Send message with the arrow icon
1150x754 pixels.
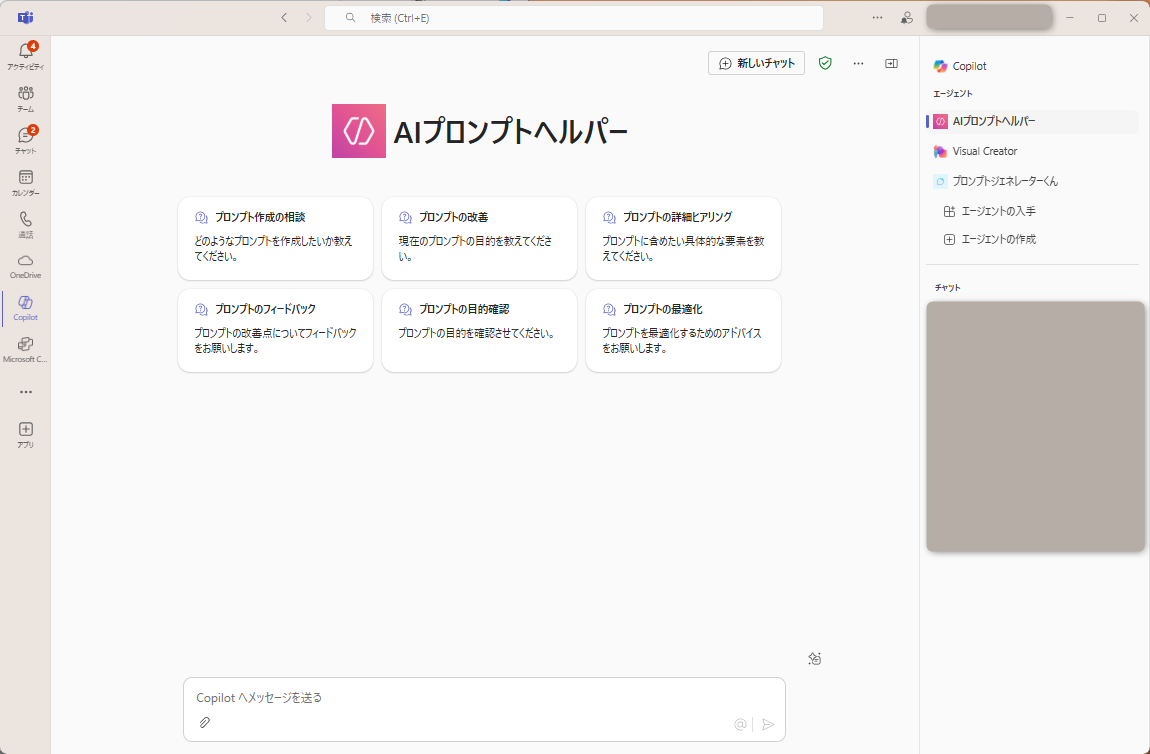click(x=768, y=725)
